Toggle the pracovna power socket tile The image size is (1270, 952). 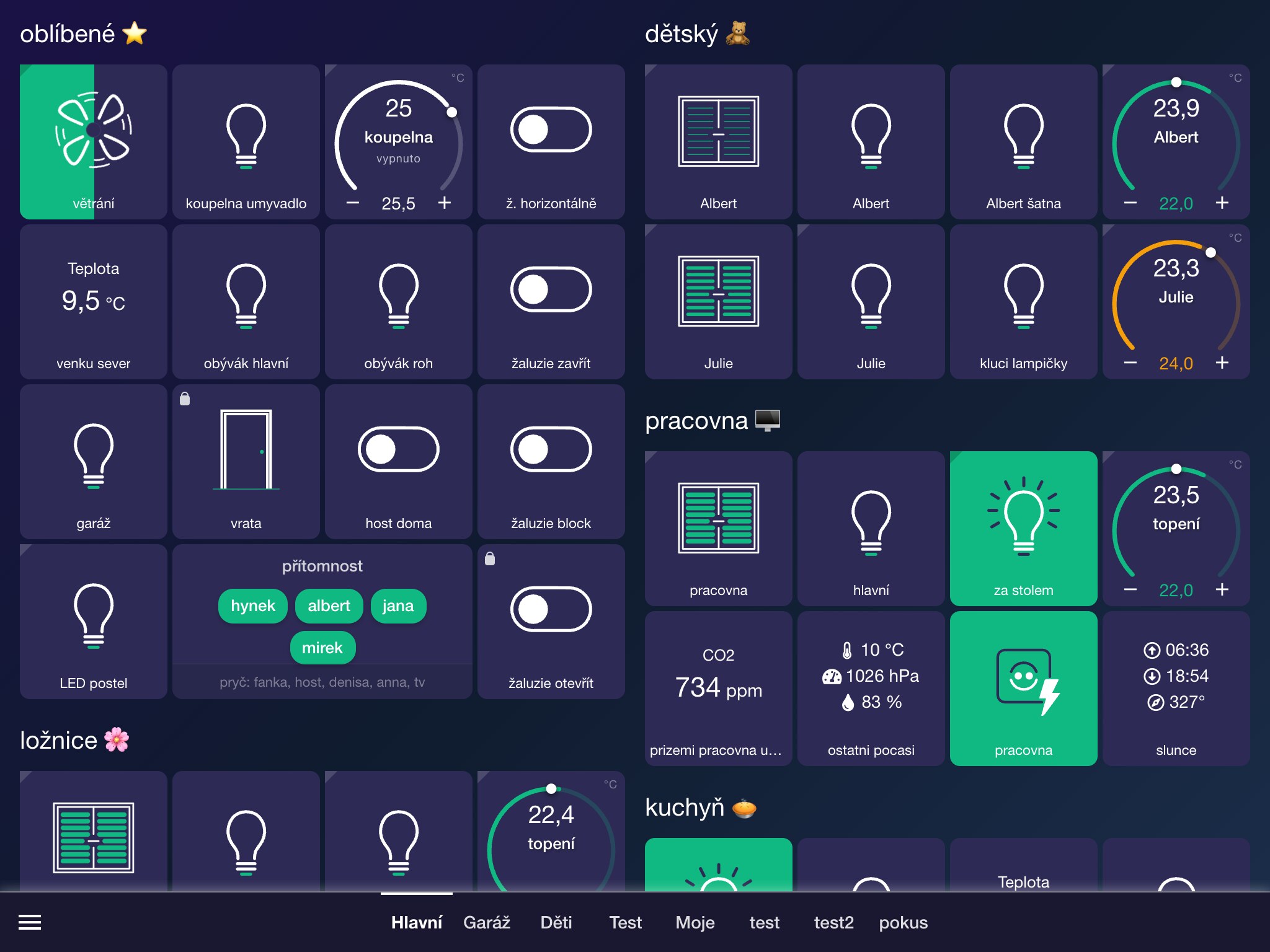pos(1024,689)
